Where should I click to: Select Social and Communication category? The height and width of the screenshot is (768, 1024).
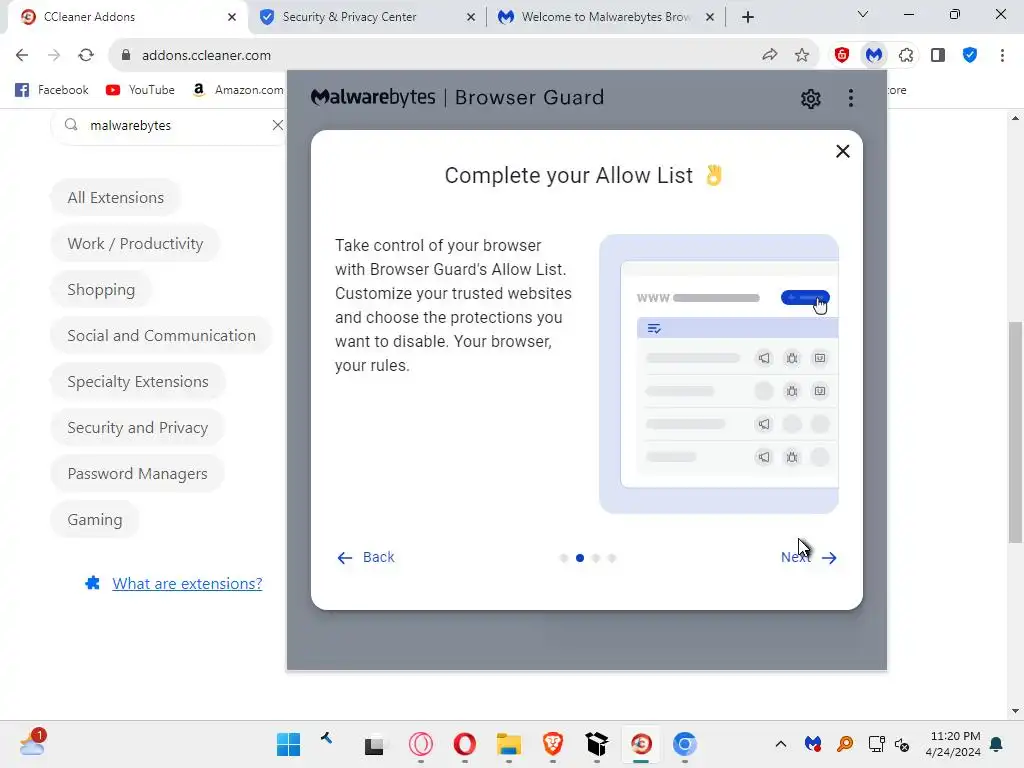pos(161,336)
